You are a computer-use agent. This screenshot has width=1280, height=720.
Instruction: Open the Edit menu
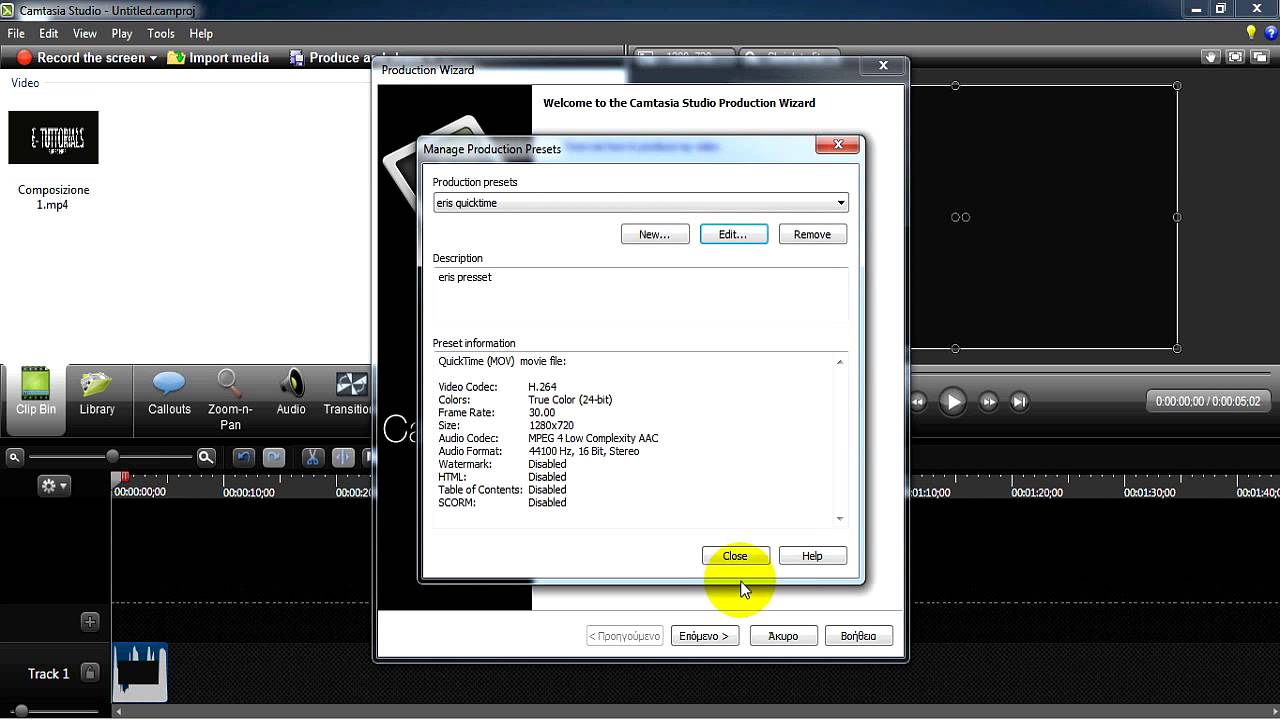pyautogui.click(x=48, y=33)
